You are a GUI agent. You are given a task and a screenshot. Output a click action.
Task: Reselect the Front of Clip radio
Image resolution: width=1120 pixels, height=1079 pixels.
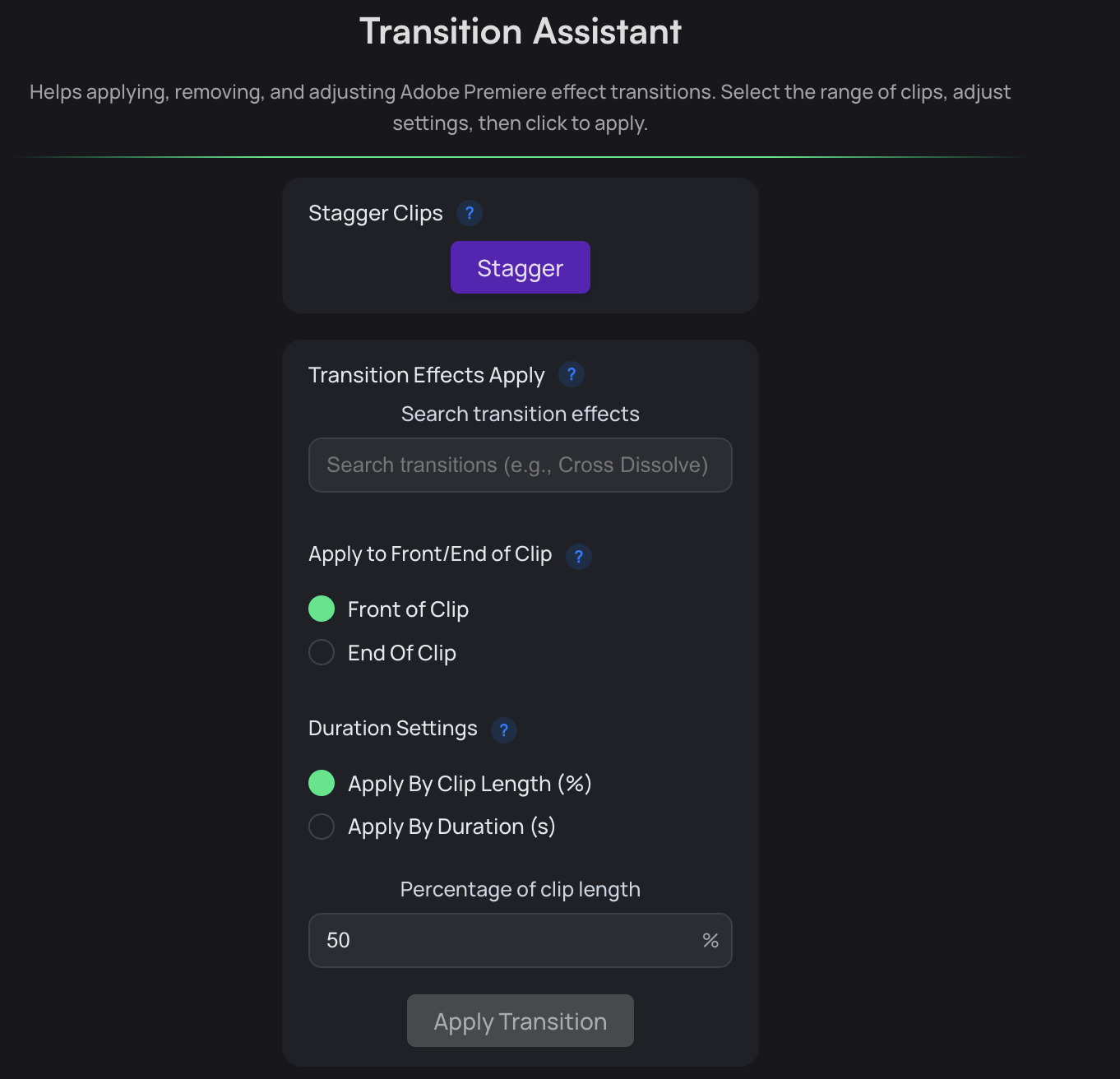322,609
